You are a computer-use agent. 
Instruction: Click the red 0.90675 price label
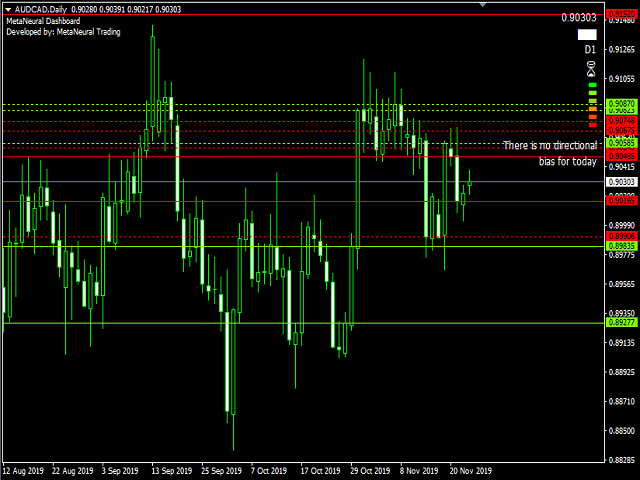[x=622, y=130]
